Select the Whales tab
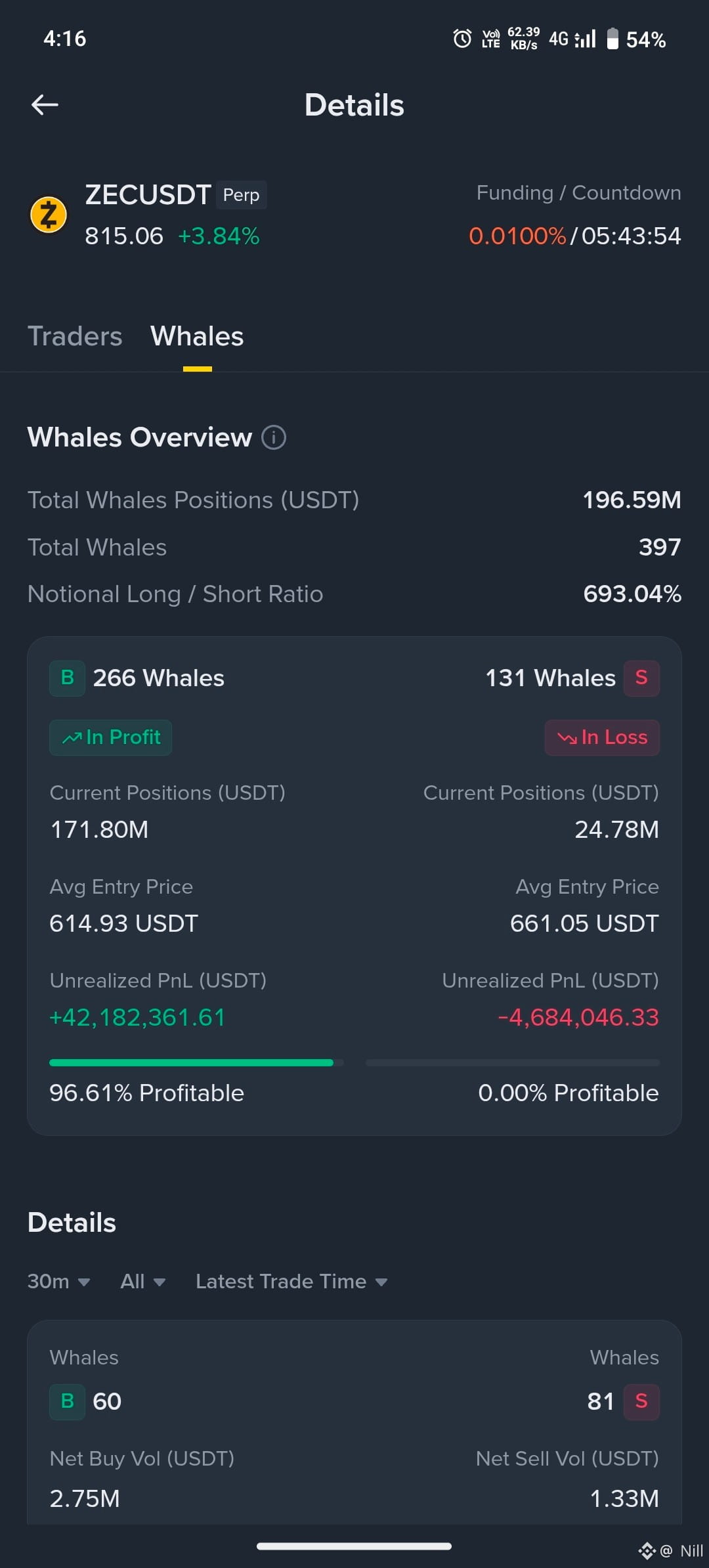709x1568 pixels. 197,336
